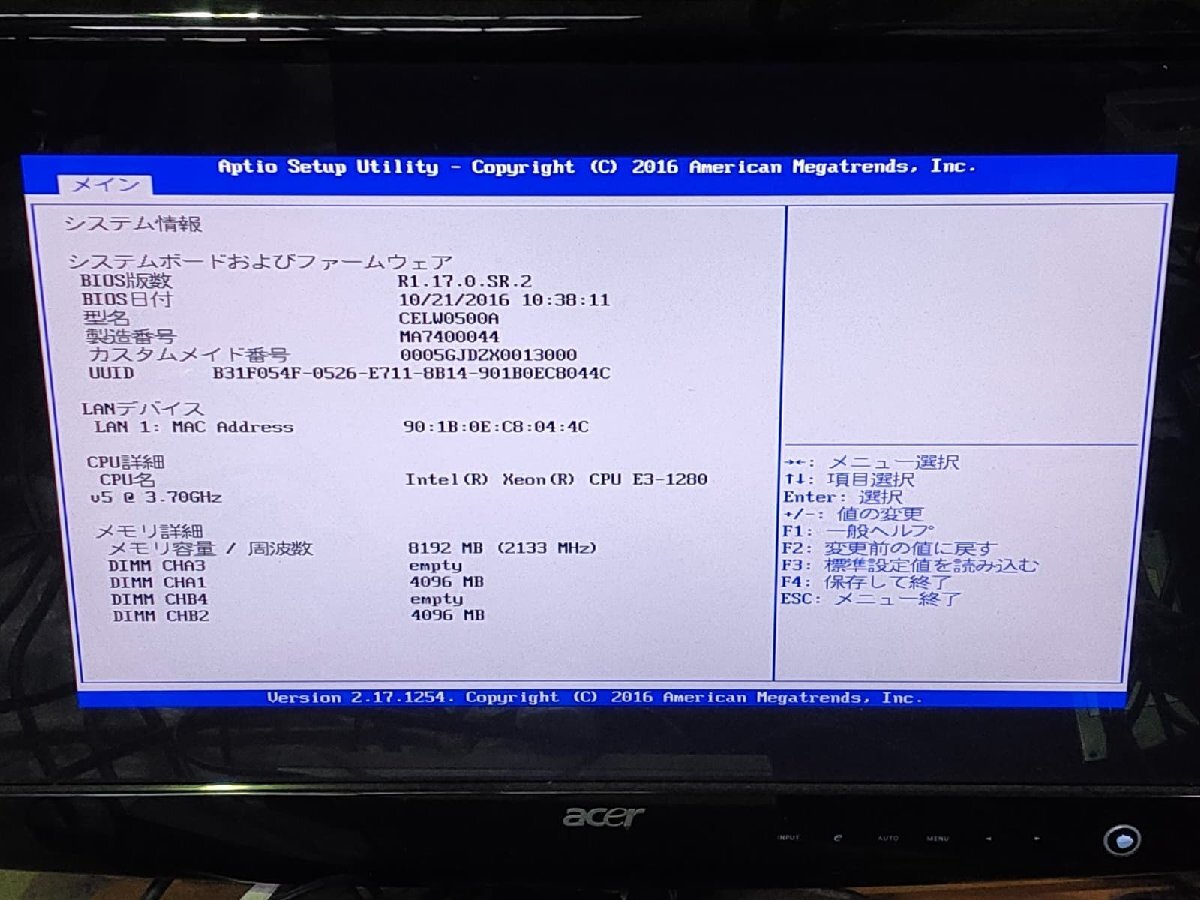
Task: Click the カスタムメイド番号 label
Action: pos(189,355)
